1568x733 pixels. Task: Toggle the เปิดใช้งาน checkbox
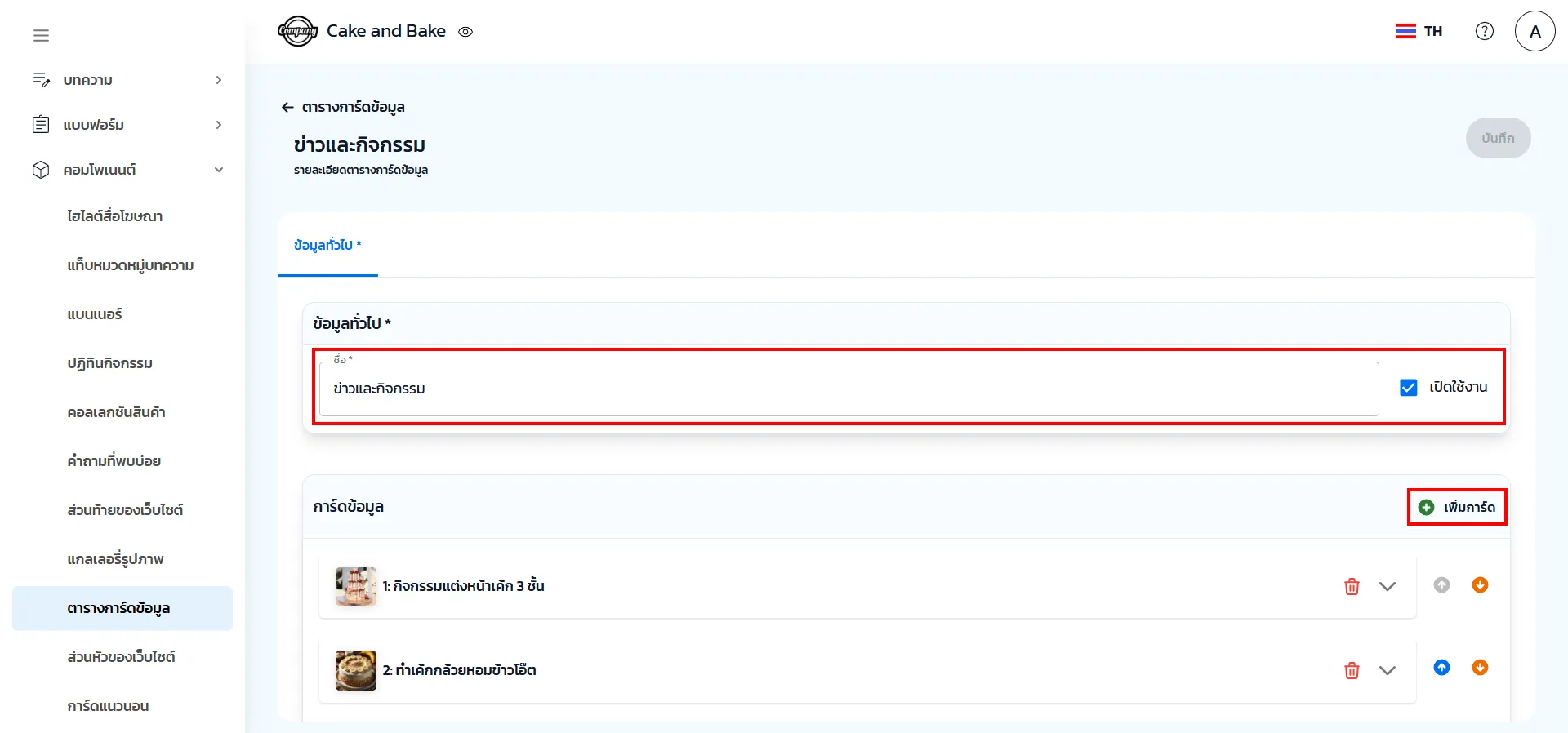point(1408,388)
